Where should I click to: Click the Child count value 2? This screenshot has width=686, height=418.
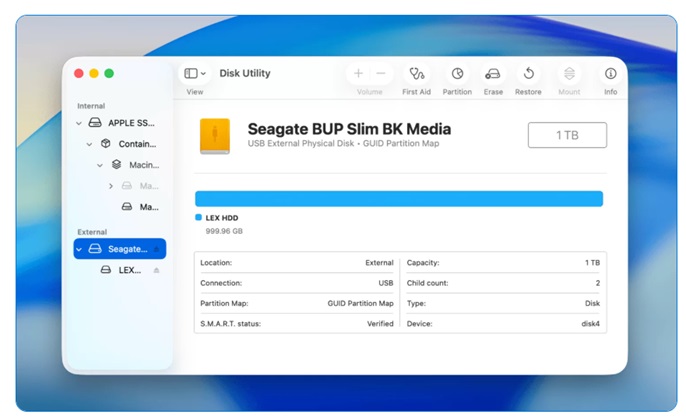(x=598, y=283)
